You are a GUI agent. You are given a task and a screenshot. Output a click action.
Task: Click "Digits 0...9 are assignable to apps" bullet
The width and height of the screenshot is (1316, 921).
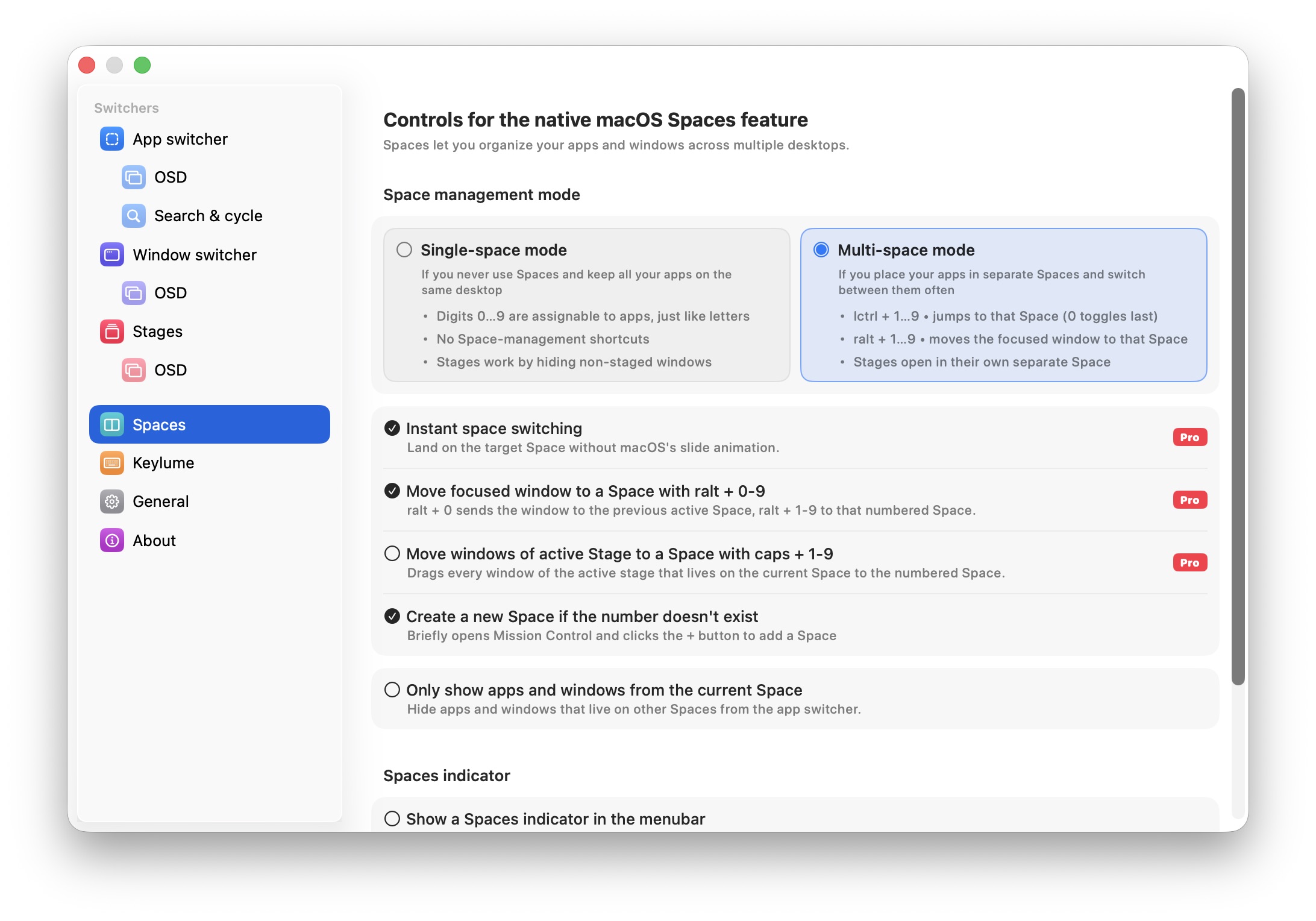click(x=593, y=316)
